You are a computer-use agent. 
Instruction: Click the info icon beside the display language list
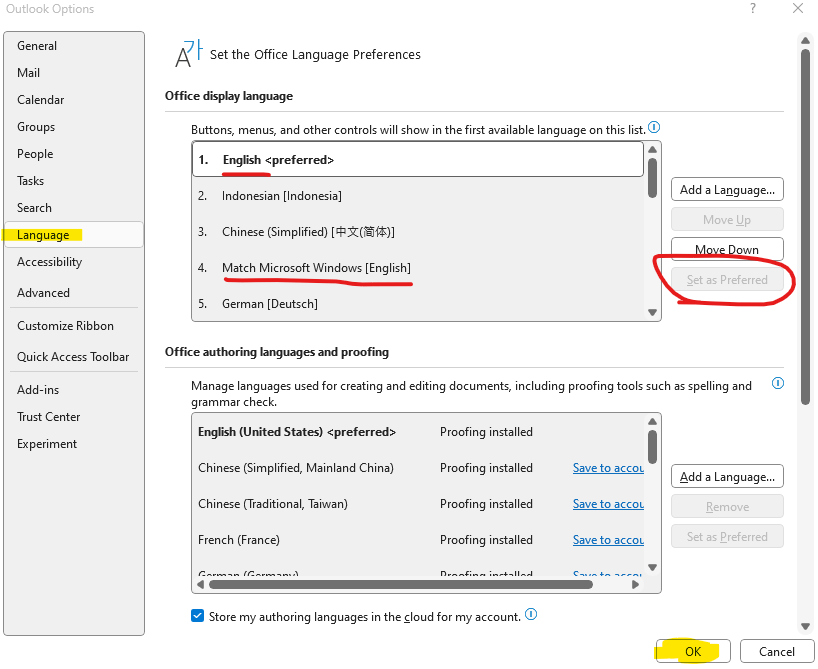click(x=653, y=128)
